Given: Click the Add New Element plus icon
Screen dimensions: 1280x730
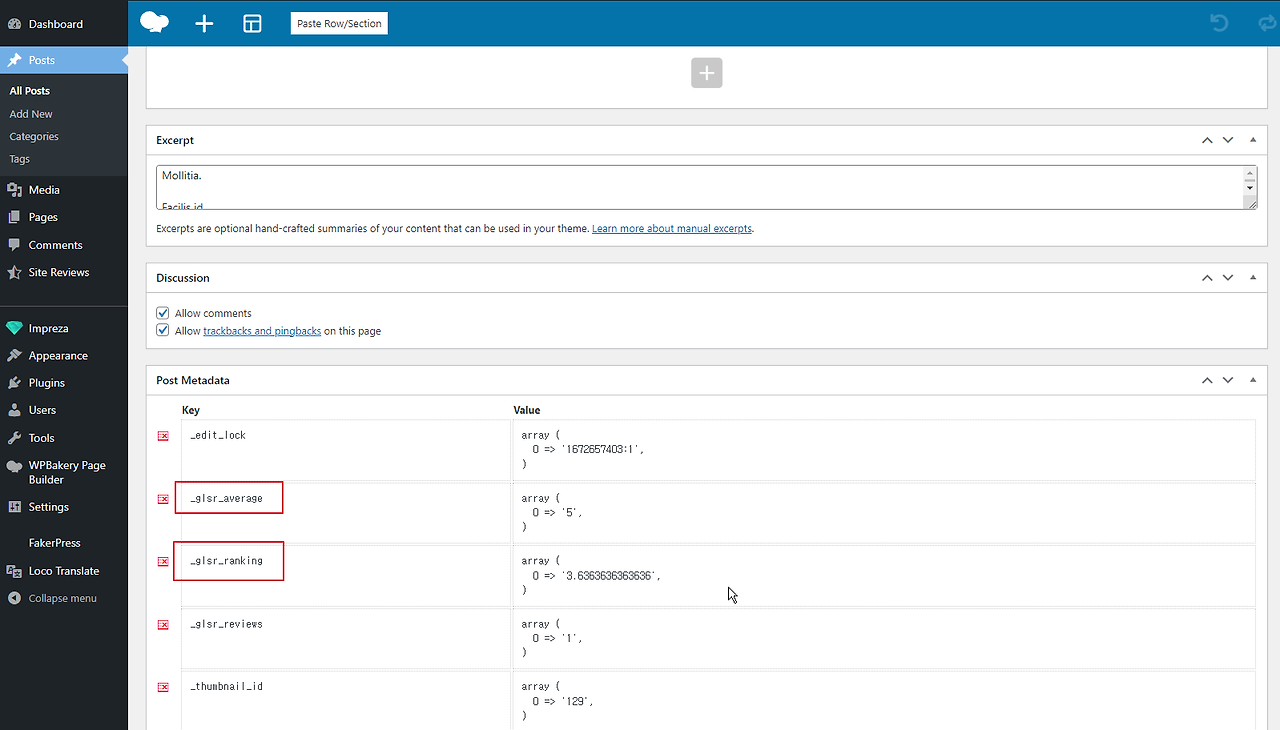Looking at the screenshot, I should (x=204, y=23).
